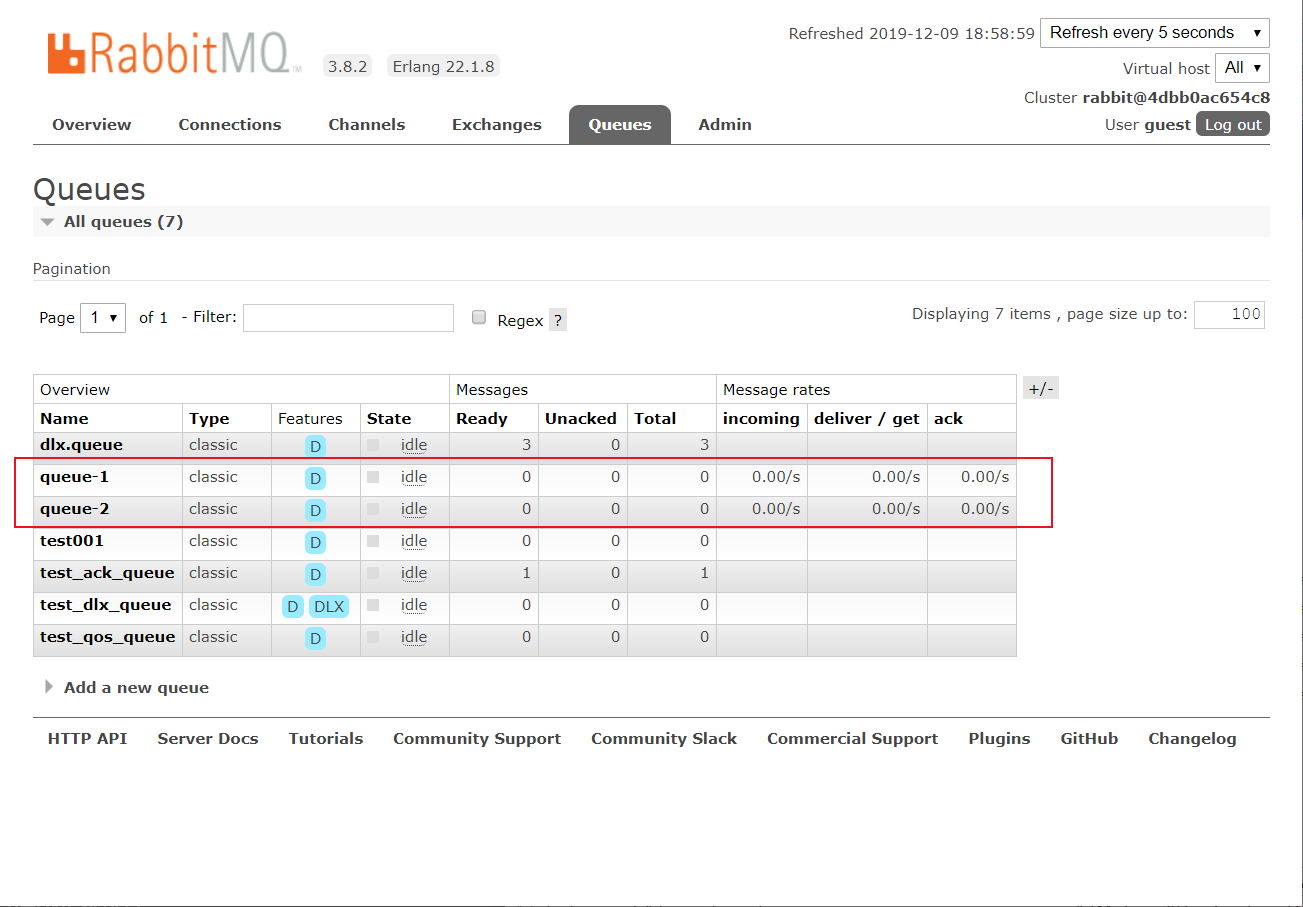The width and height of the screenshot is (1303, 907).
Task: Switch to the Connections tab
Action: coord(230,125)
